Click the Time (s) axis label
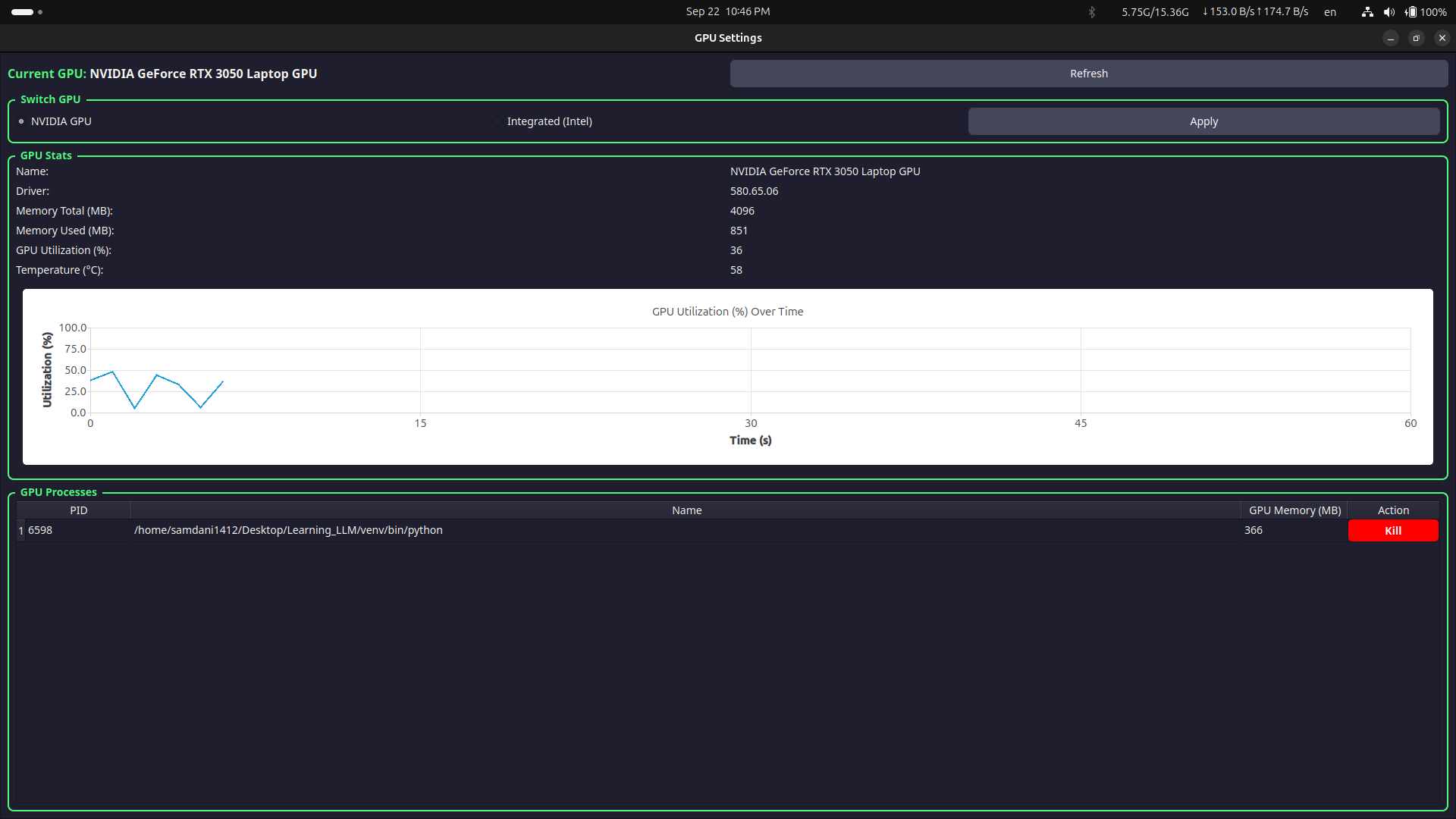The image size is (1456, 819). (750, 441)
